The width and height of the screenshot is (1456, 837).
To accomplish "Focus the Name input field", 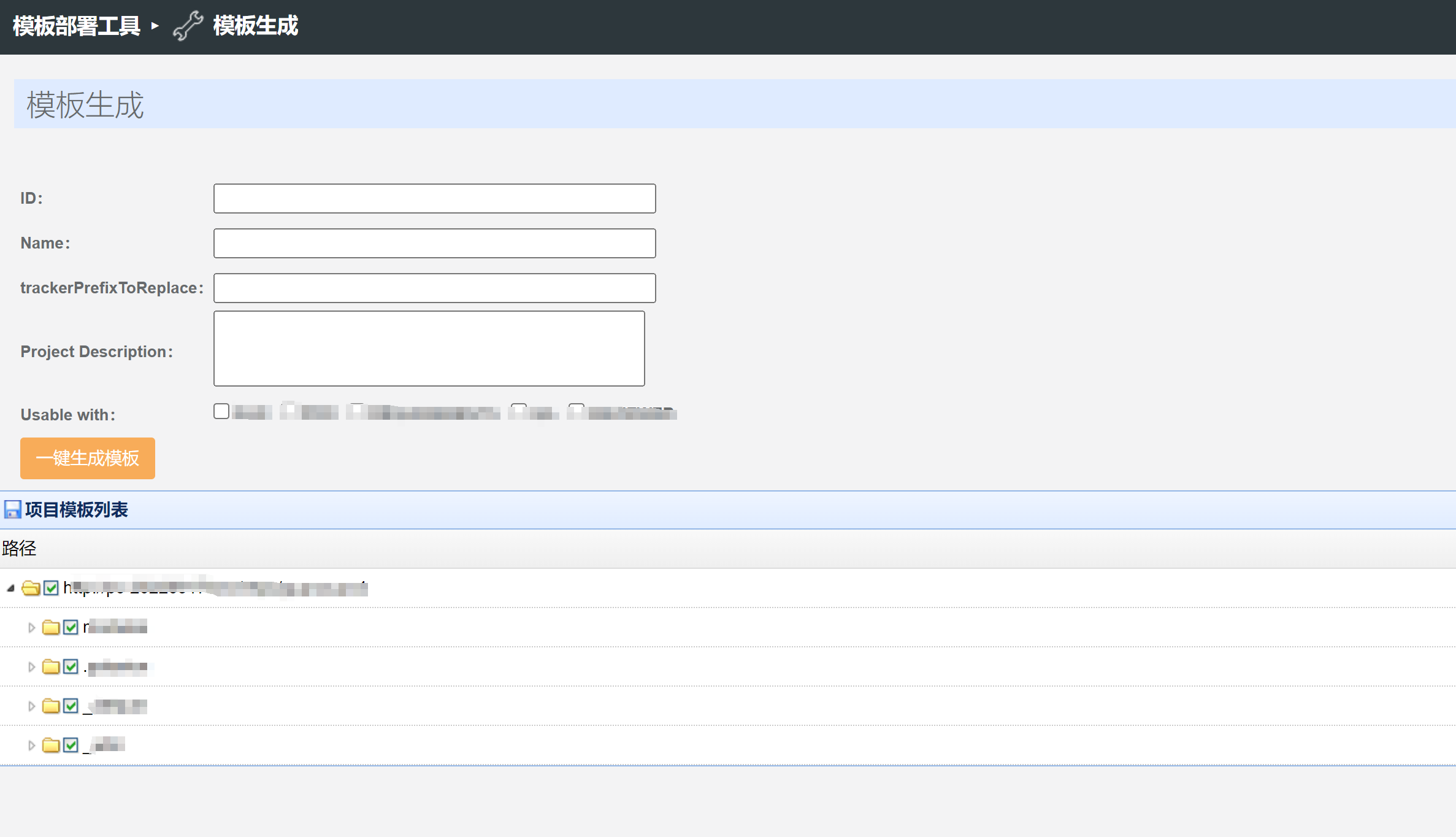I will click(x=435, y=243).
